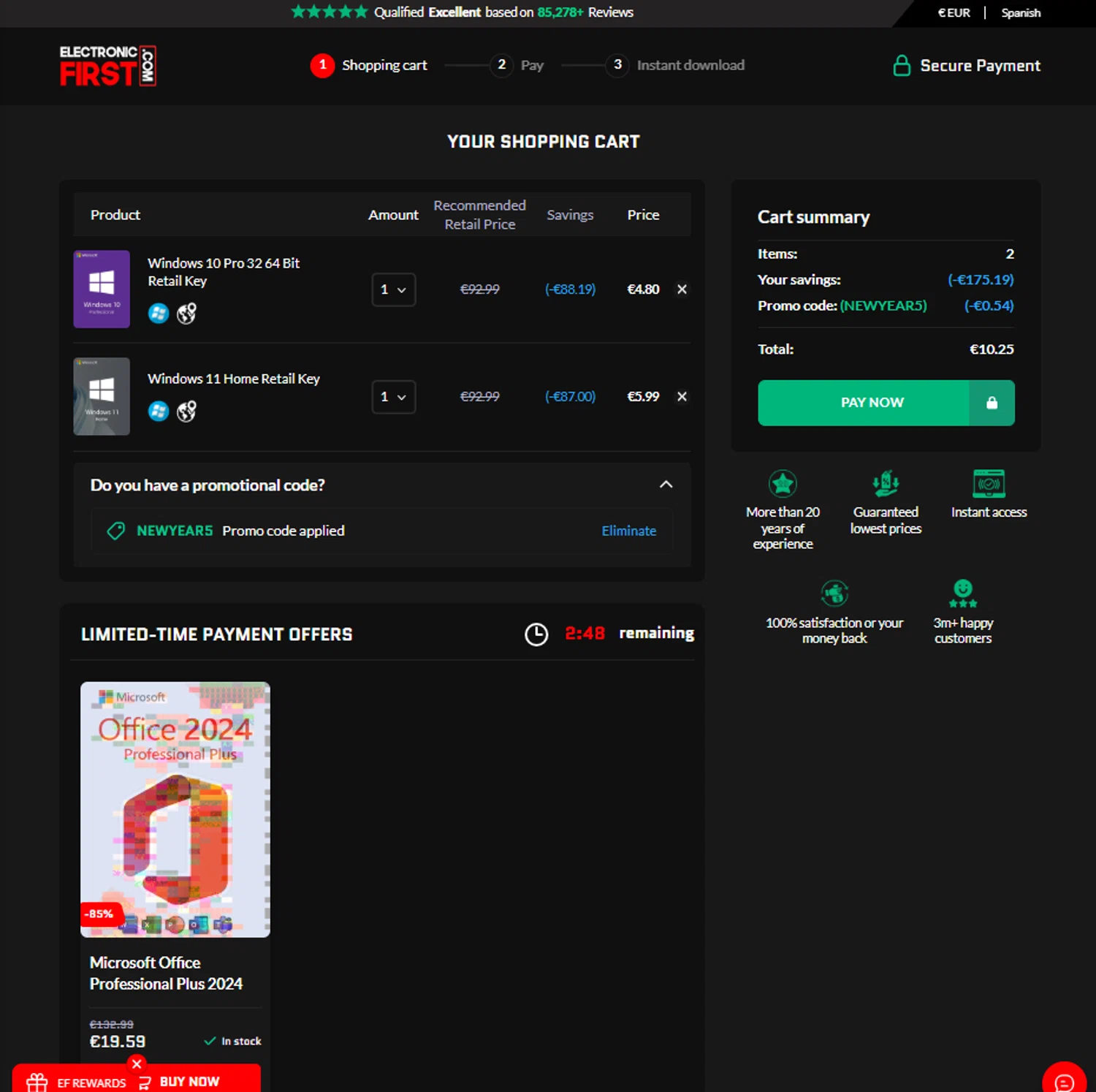Click the Your savings (-€175.19) value
1096x1092 pixels.
[x=981, y=280]
